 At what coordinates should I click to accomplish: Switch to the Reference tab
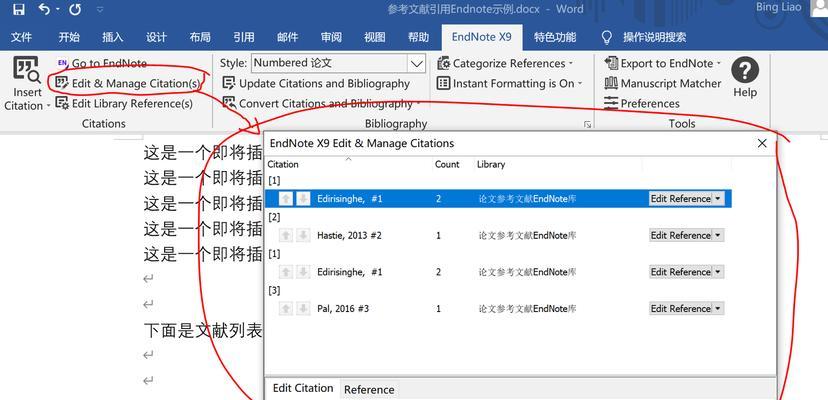369,390
